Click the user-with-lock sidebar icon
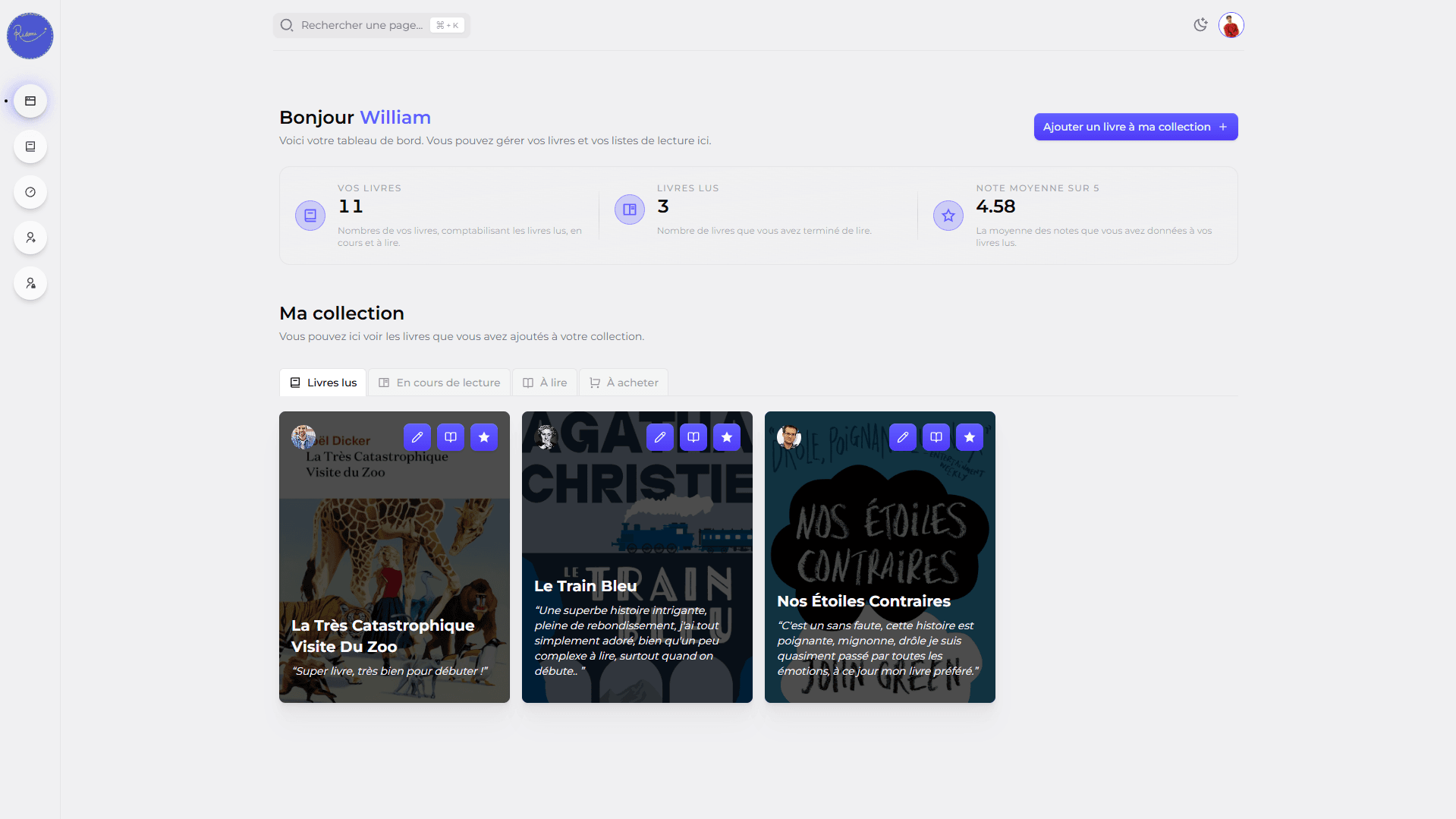The height and width of the screenshot is (819, 1456). [x=30, y=283]
